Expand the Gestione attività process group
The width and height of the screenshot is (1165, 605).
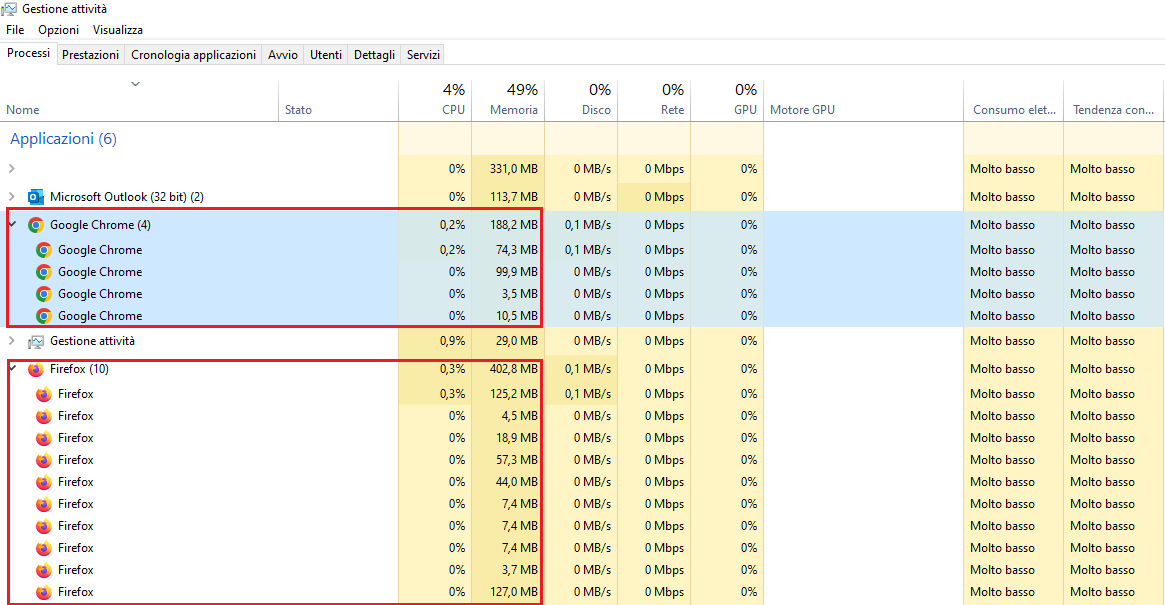point(11,341)
